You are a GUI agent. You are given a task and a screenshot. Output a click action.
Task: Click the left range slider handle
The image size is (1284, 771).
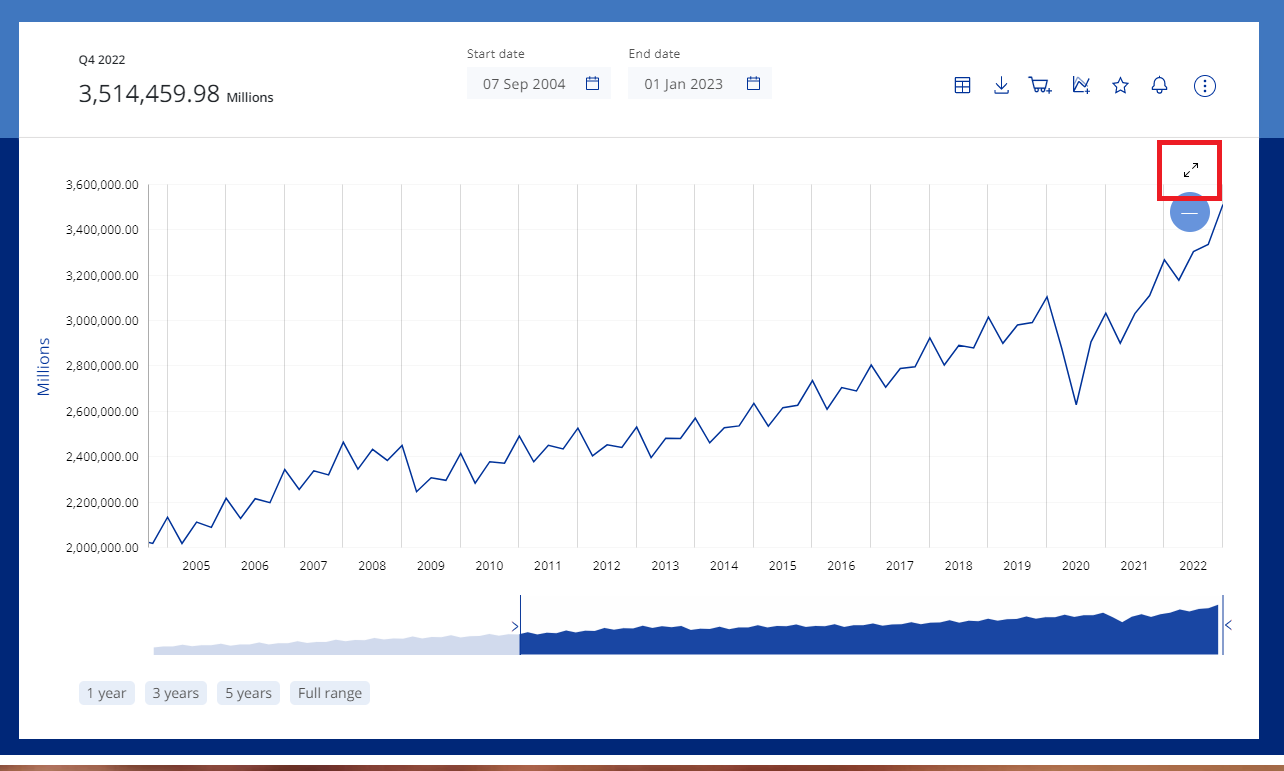517,626
